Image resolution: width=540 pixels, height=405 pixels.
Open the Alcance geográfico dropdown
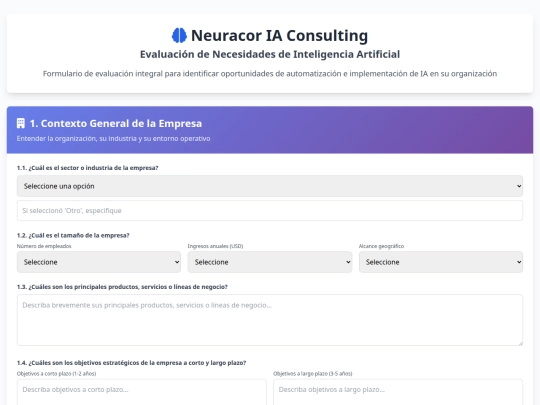point(441,262)
